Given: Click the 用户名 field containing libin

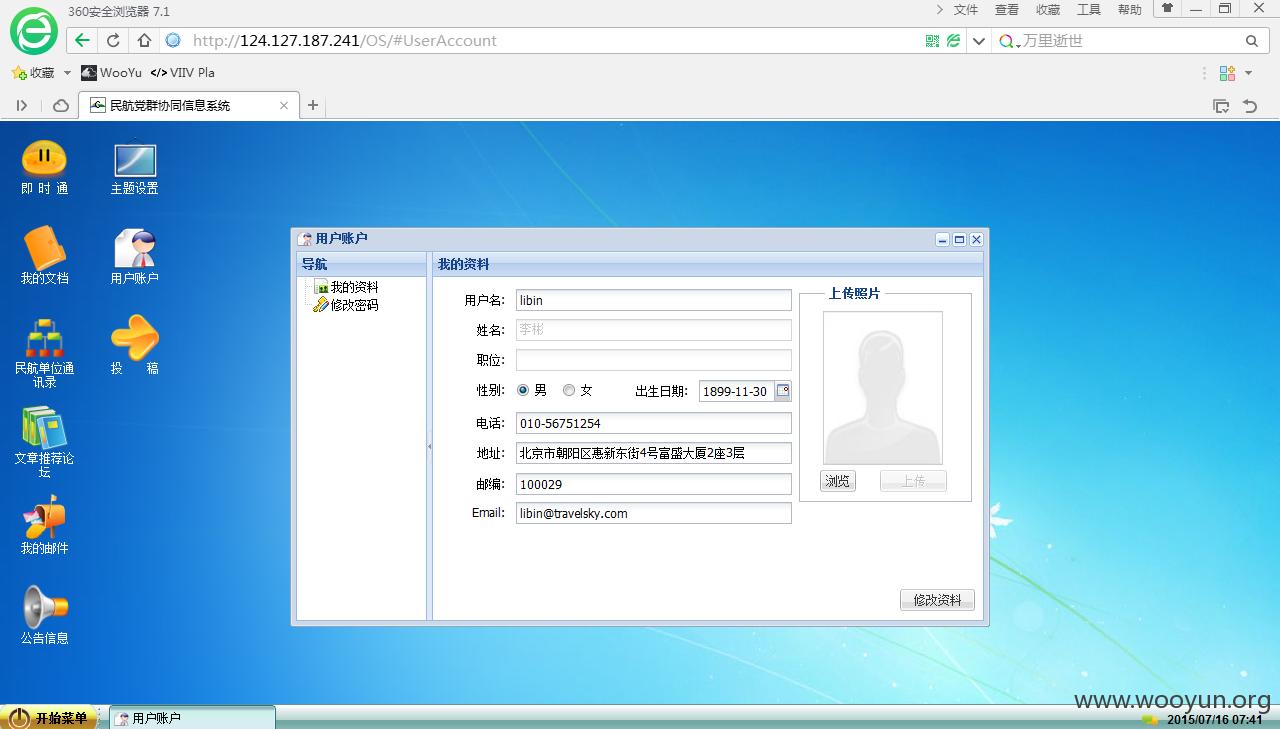Looking at the screenshot, I should 654,300.
